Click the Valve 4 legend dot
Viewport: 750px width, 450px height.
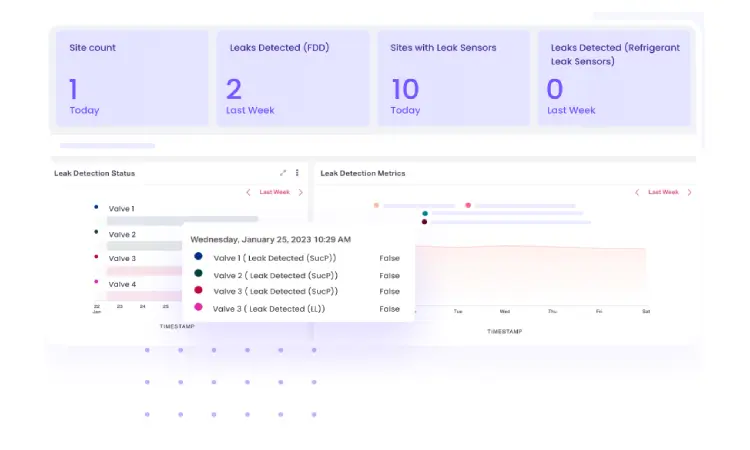96,282
